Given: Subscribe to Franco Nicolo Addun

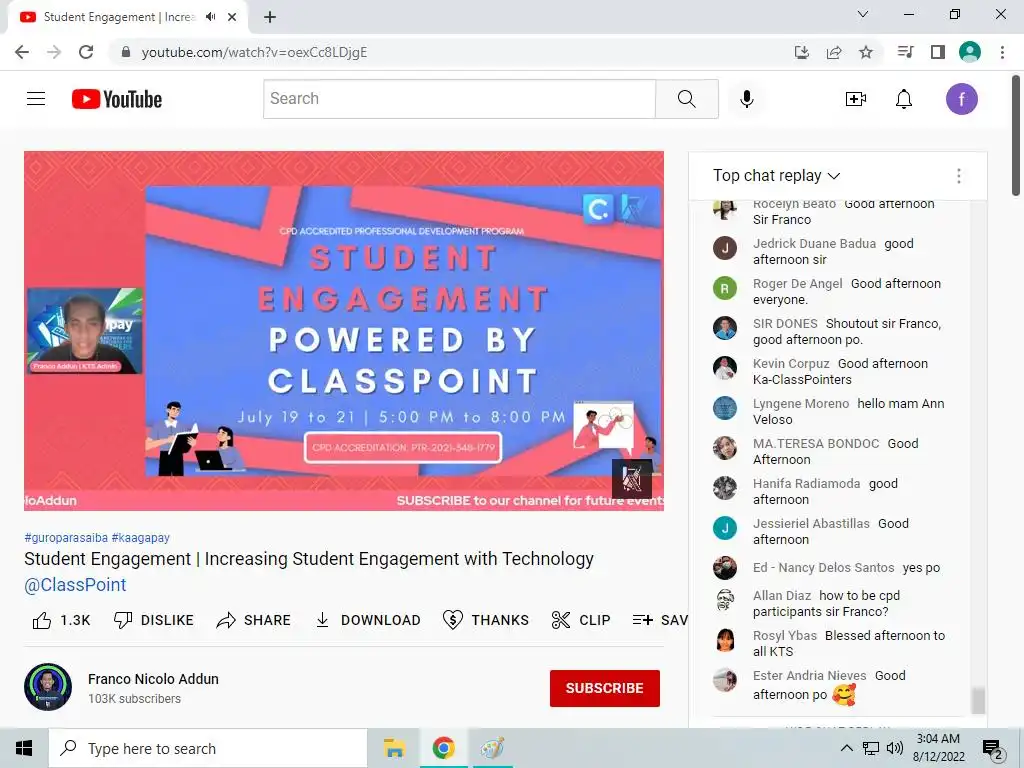Looking at the screenshot, I should coord(605,688).
